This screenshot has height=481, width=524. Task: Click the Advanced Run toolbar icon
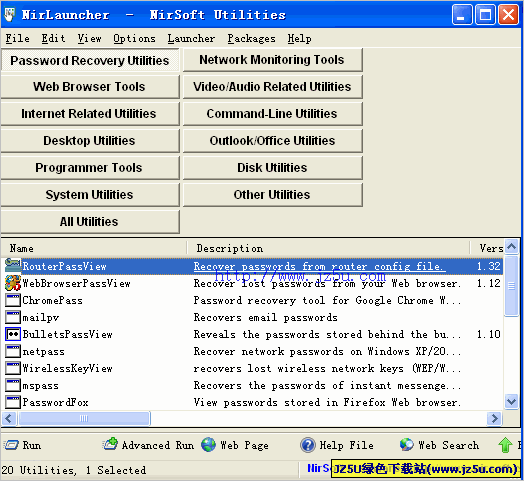(110, 444)
